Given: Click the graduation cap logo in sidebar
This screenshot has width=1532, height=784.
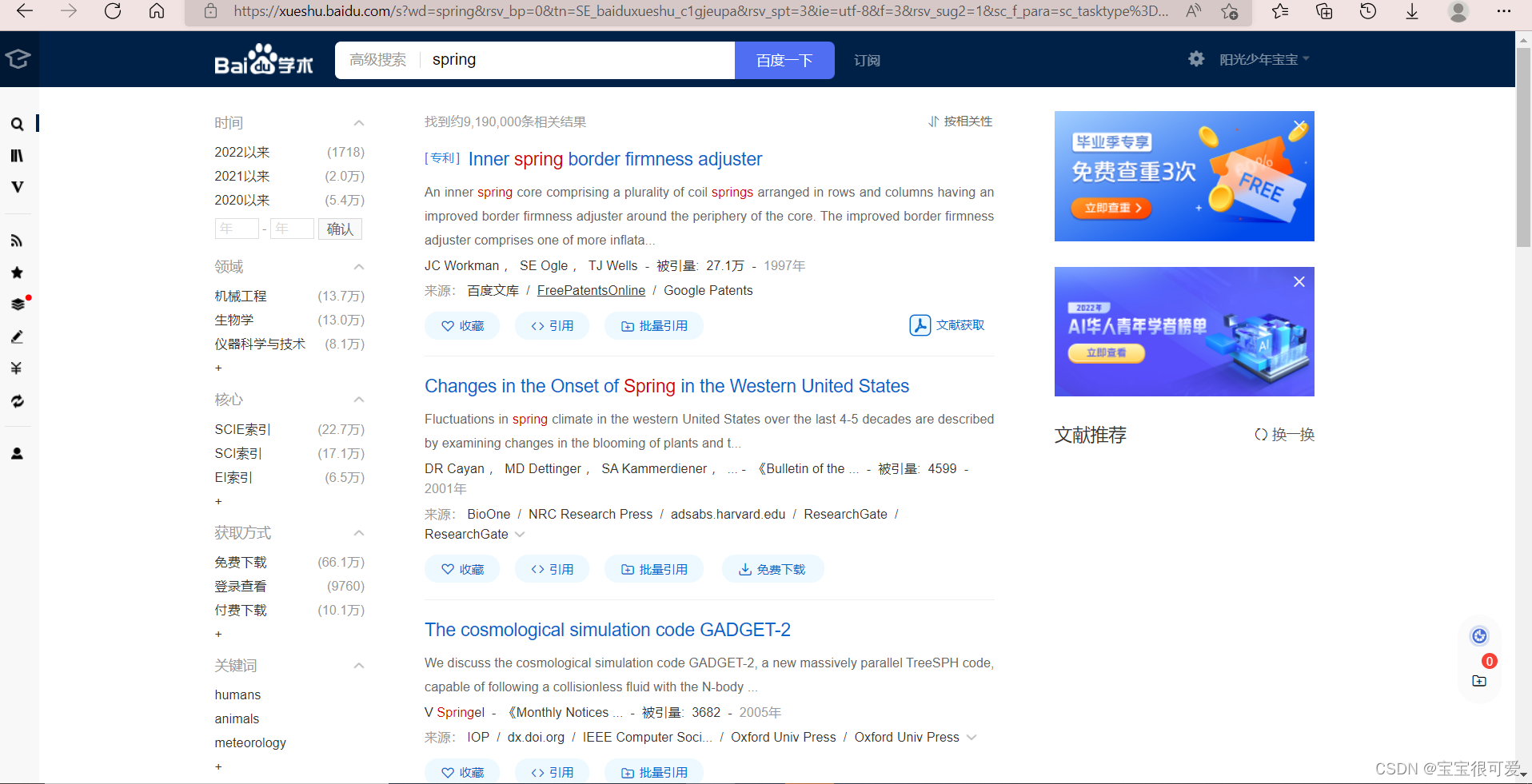Looking at the screenshot, I should (x=18, y=58).
